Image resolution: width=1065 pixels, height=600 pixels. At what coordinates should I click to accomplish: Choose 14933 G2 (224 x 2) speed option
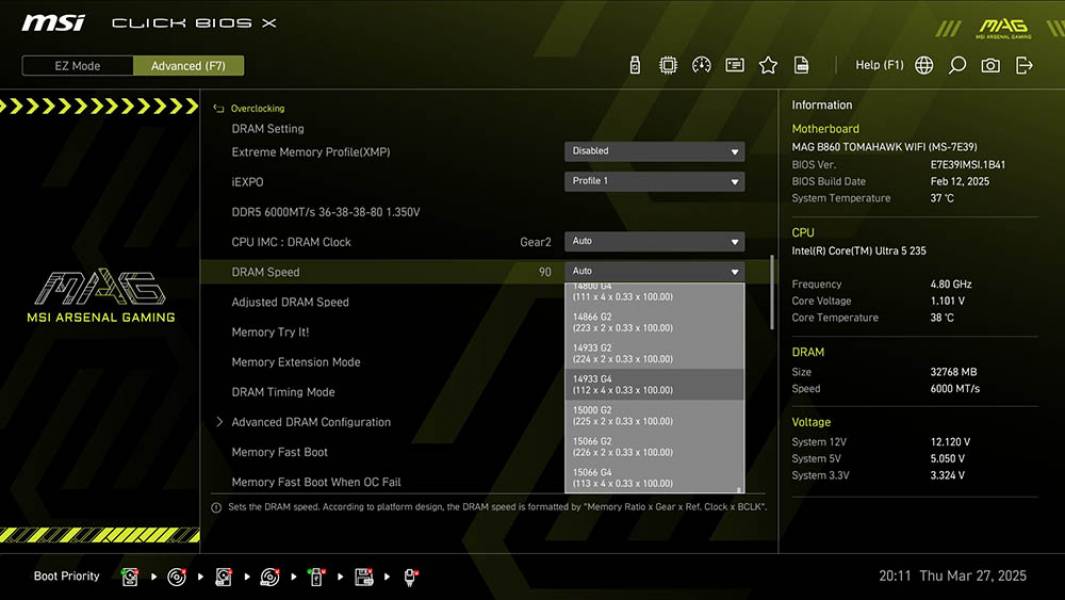pyautogui.click(x=654, y=353)
